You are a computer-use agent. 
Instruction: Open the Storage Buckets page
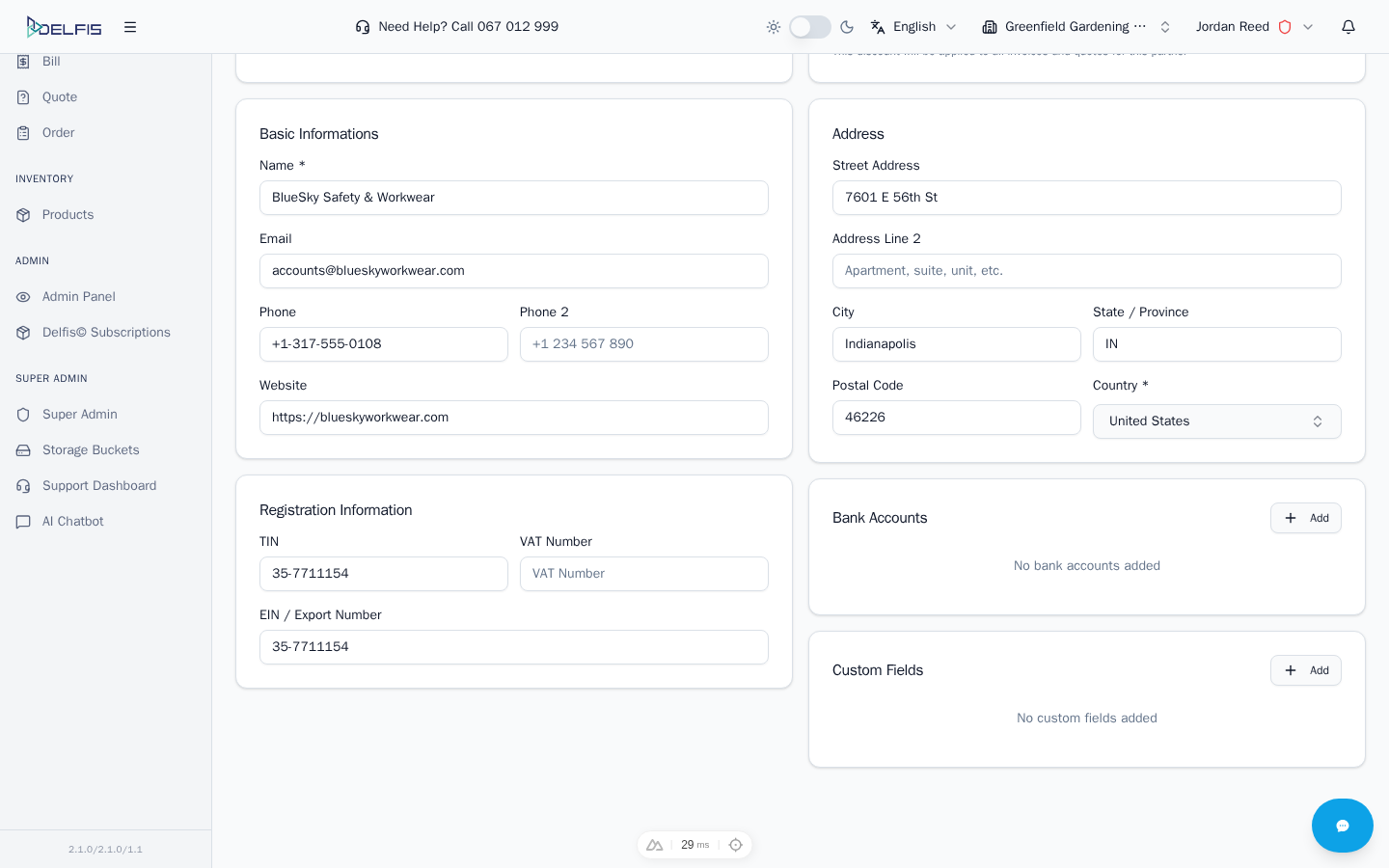point(91,450)
